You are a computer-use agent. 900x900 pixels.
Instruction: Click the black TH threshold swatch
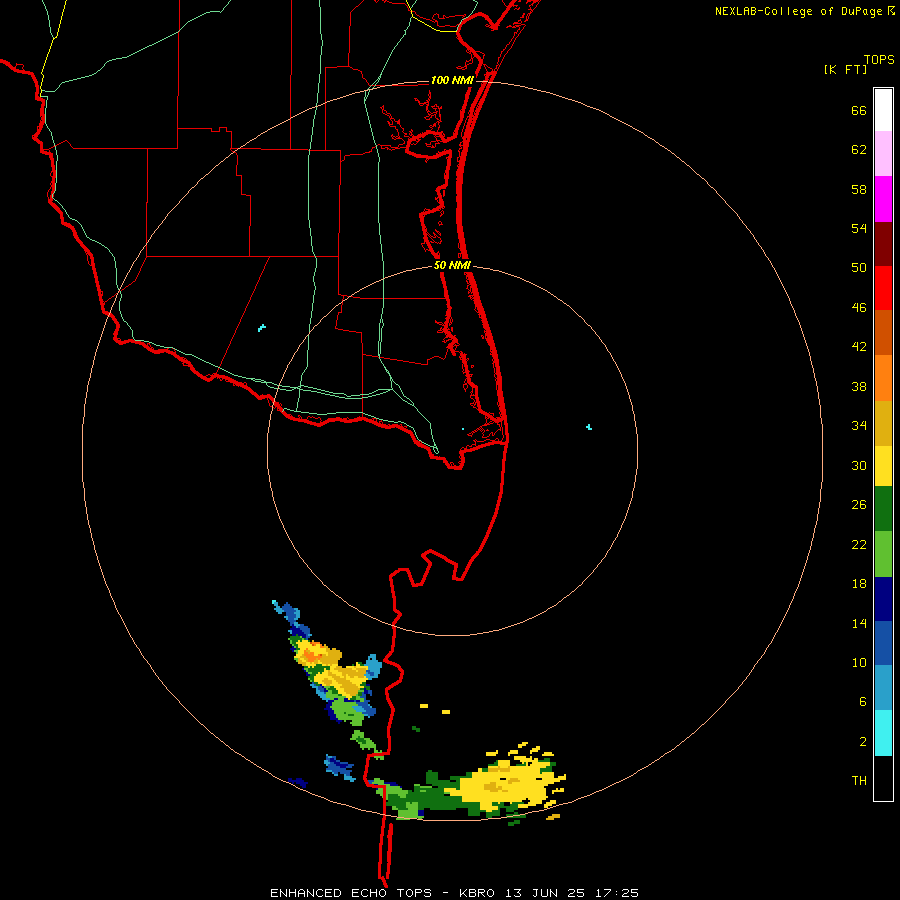coord(883,778)
